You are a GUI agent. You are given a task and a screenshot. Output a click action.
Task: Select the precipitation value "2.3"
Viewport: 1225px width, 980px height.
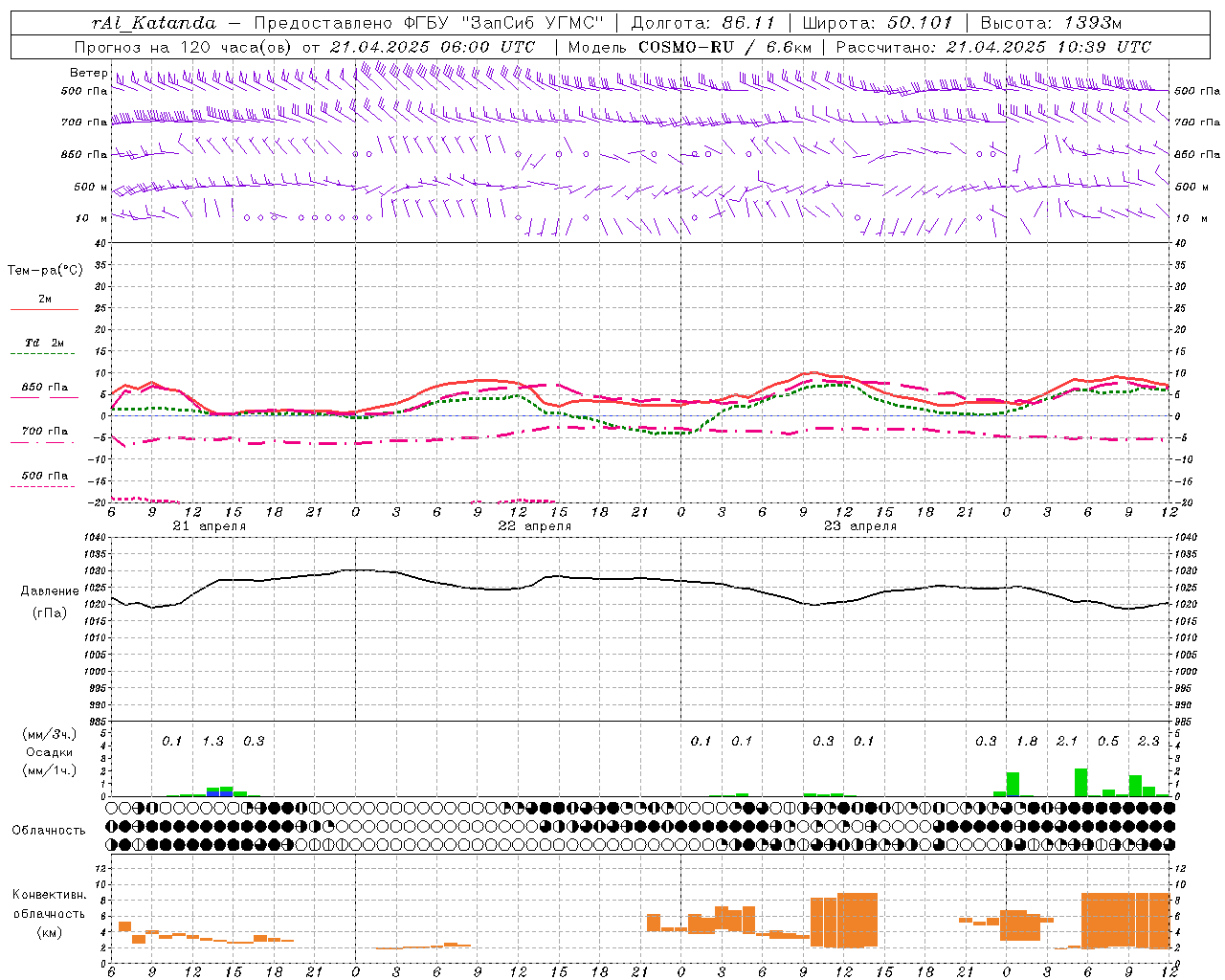pos(1148,741)
